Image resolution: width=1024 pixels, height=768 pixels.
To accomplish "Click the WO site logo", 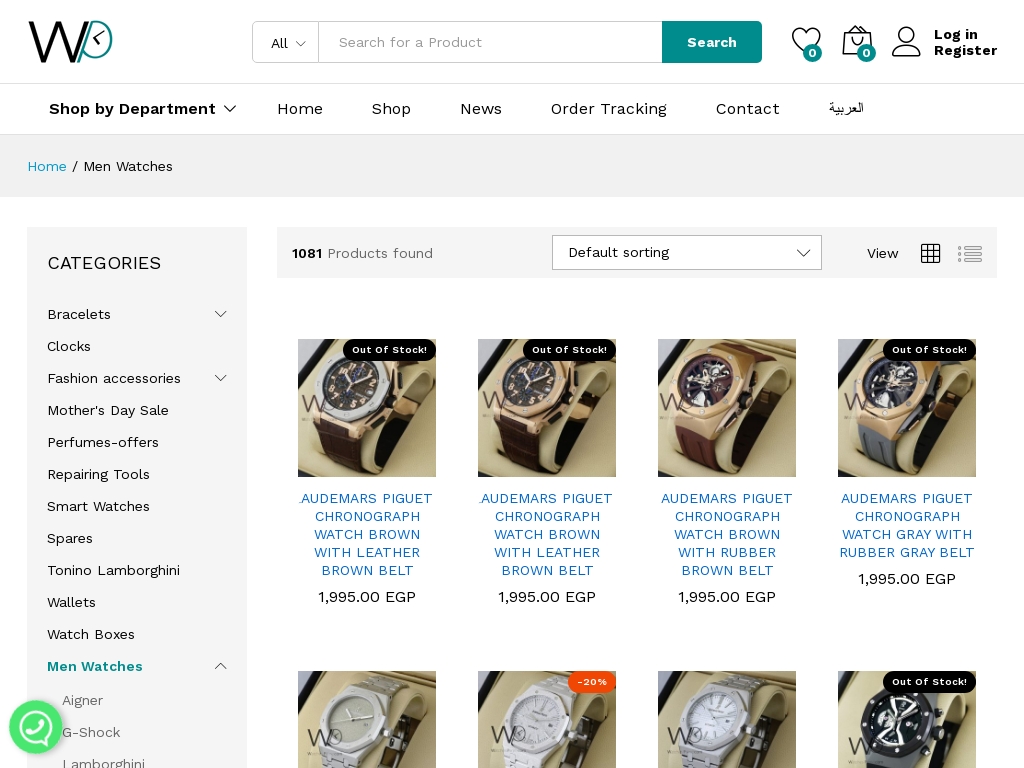I will 70,41.
